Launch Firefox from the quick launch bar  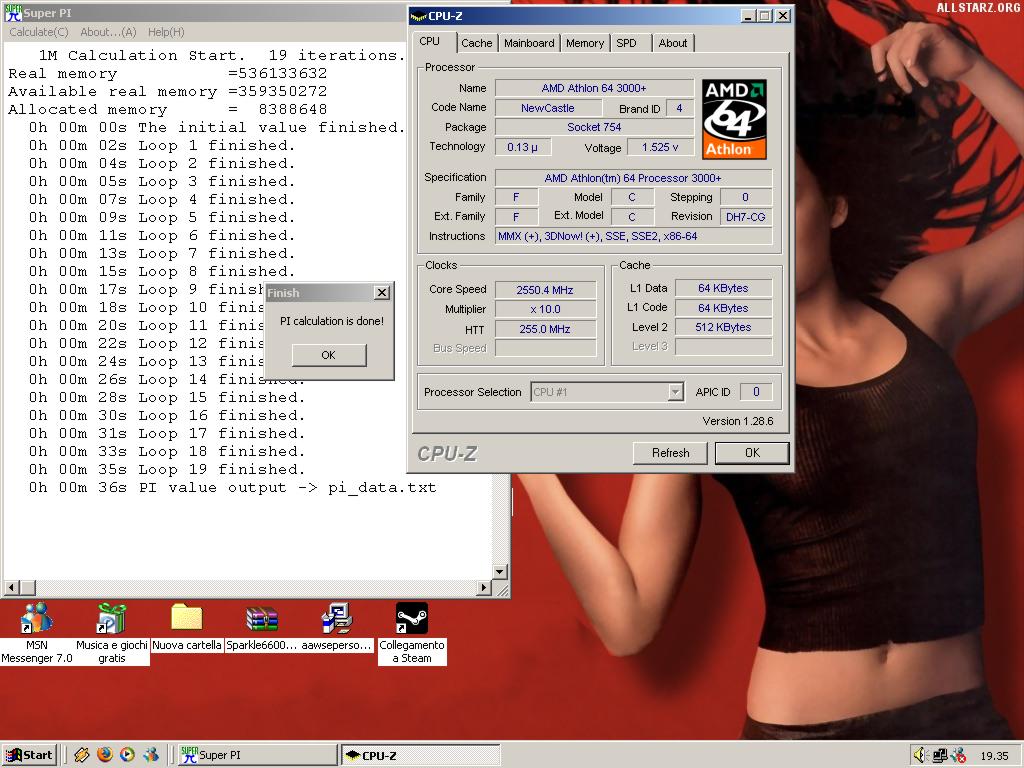tap(104, 755)
